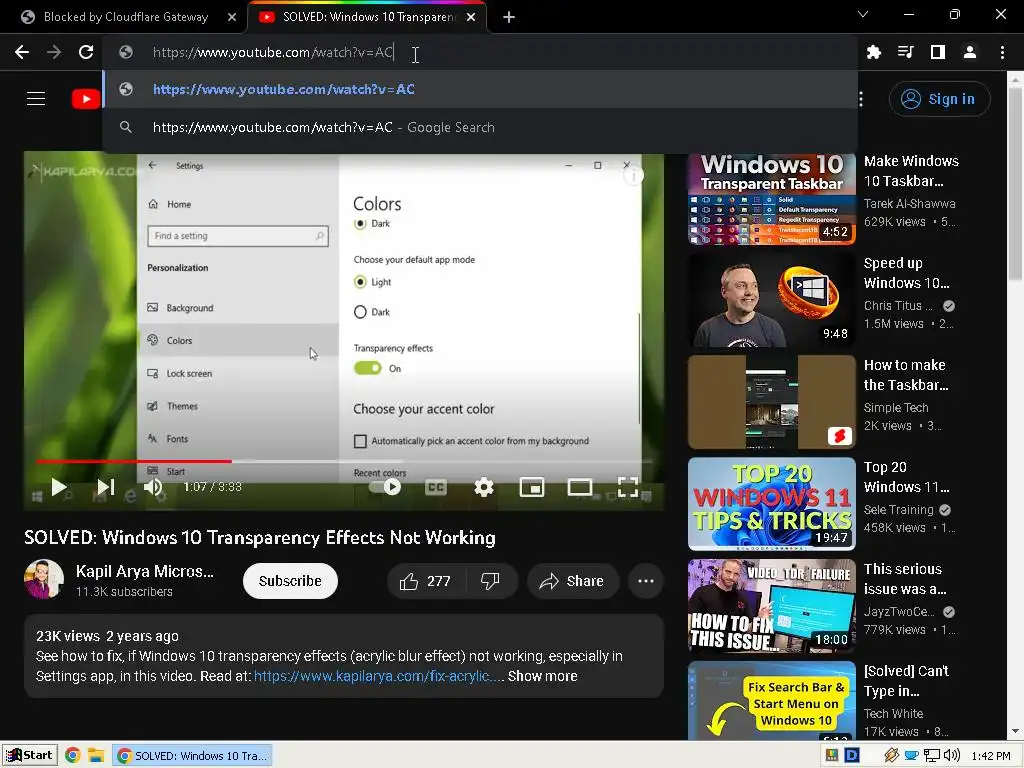Open the Windows Start button

tap(30, 756)
